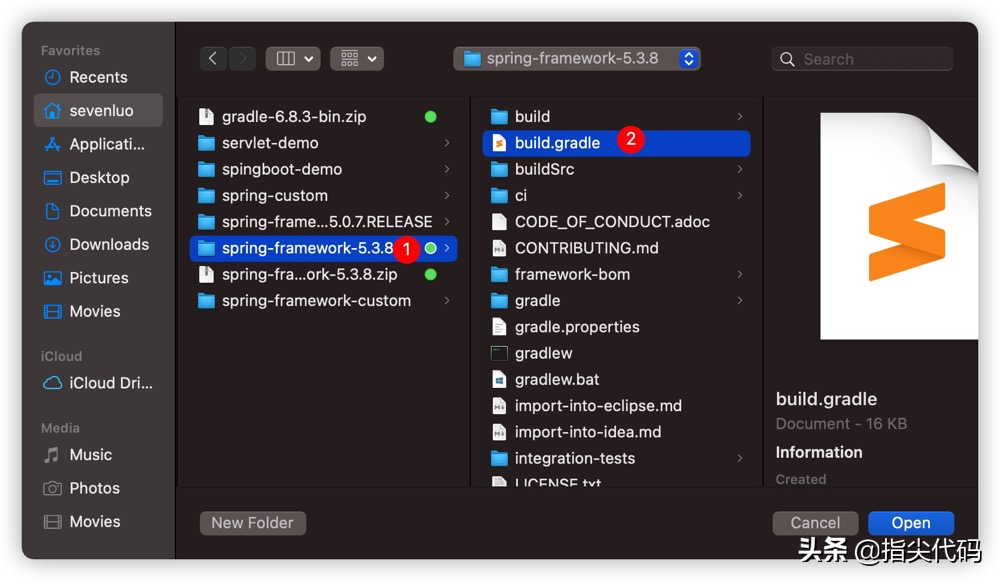
Task: Click the Information heading in preview pane
Action: pos(819,452)
